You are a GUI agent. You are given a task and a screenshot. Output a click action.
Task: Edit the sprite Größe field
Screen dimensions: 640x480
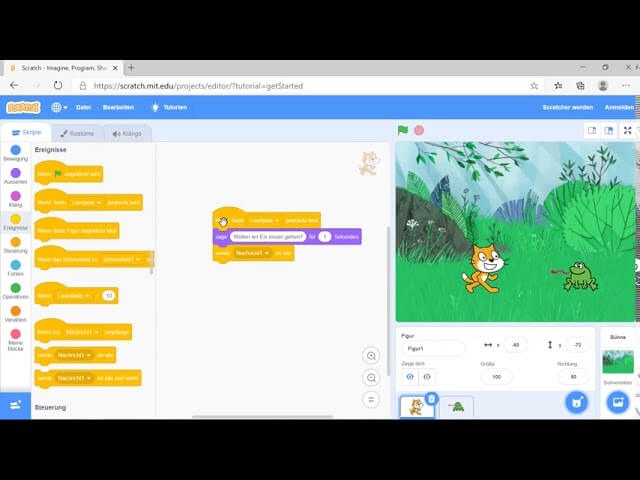pos(496,377)
